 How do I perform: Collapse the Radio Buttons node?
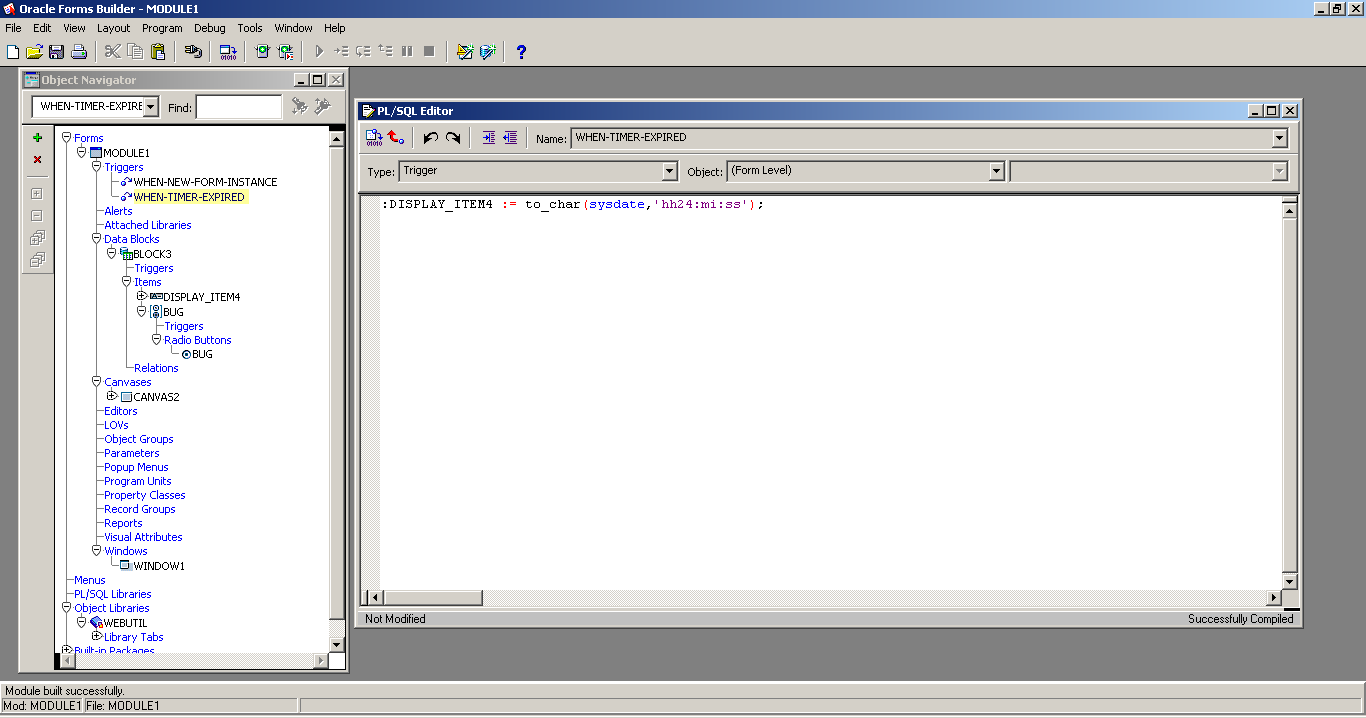point(157,339)
